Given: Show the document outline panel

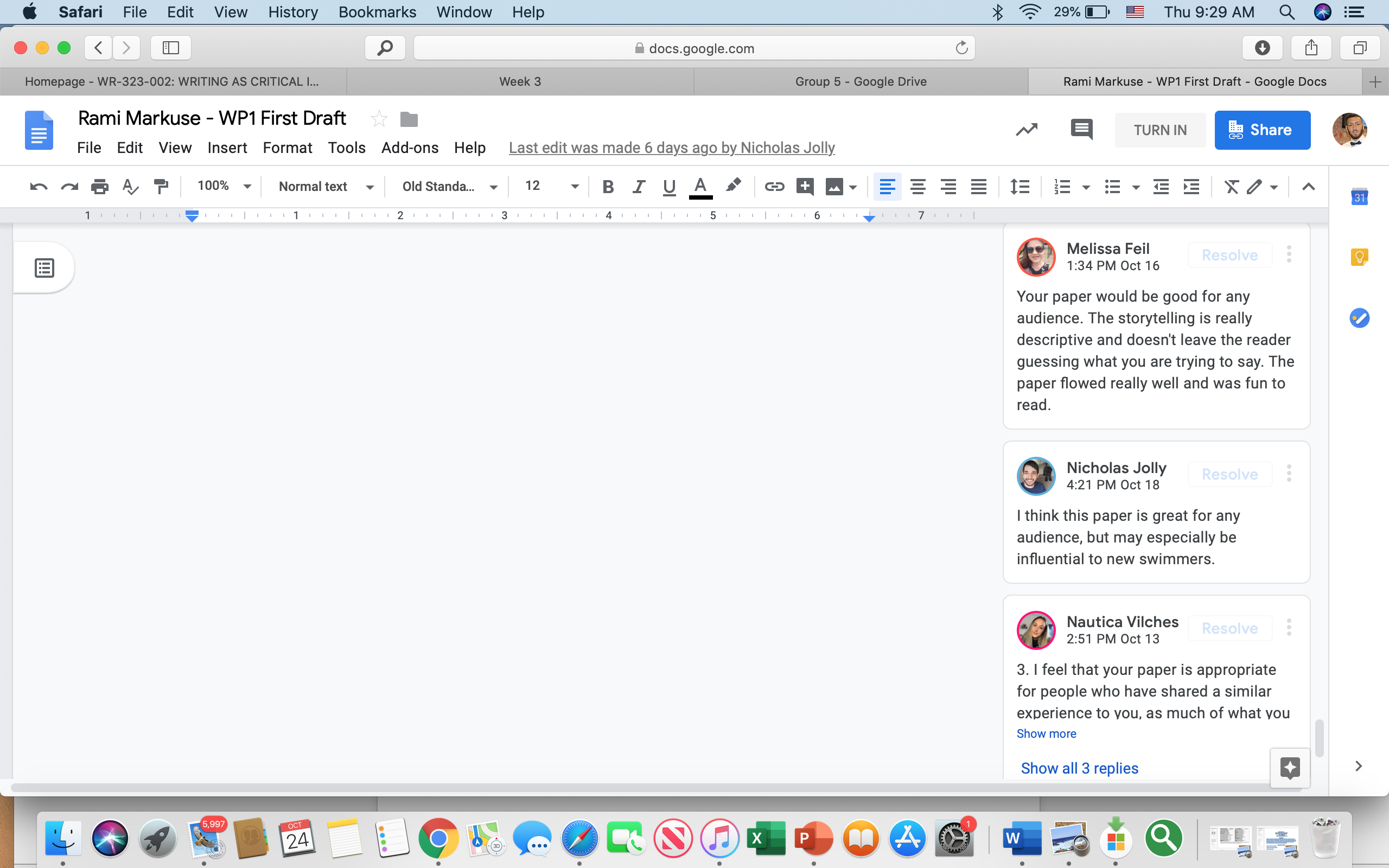Looking at the screenshot, I should [45, 267].
